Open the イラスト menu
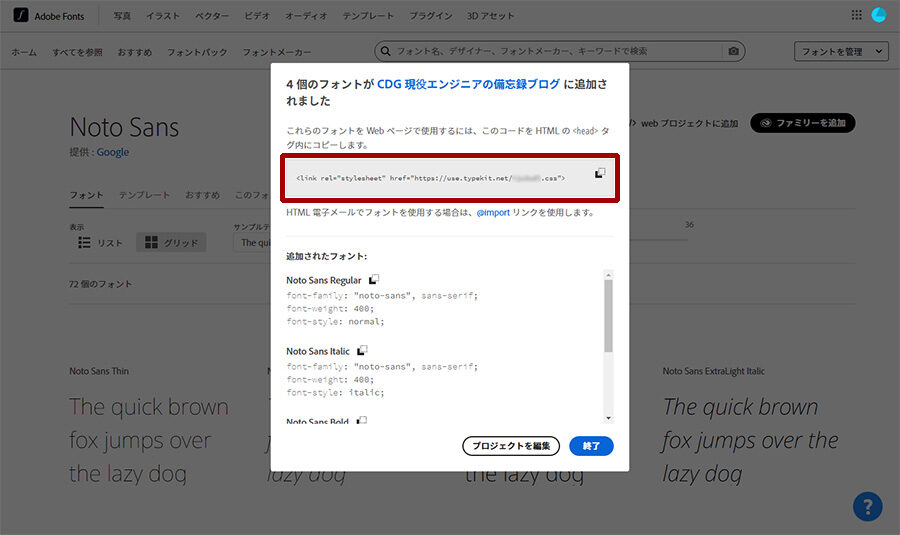The height and width of the screenshot is (535, 900). point(162,15)
